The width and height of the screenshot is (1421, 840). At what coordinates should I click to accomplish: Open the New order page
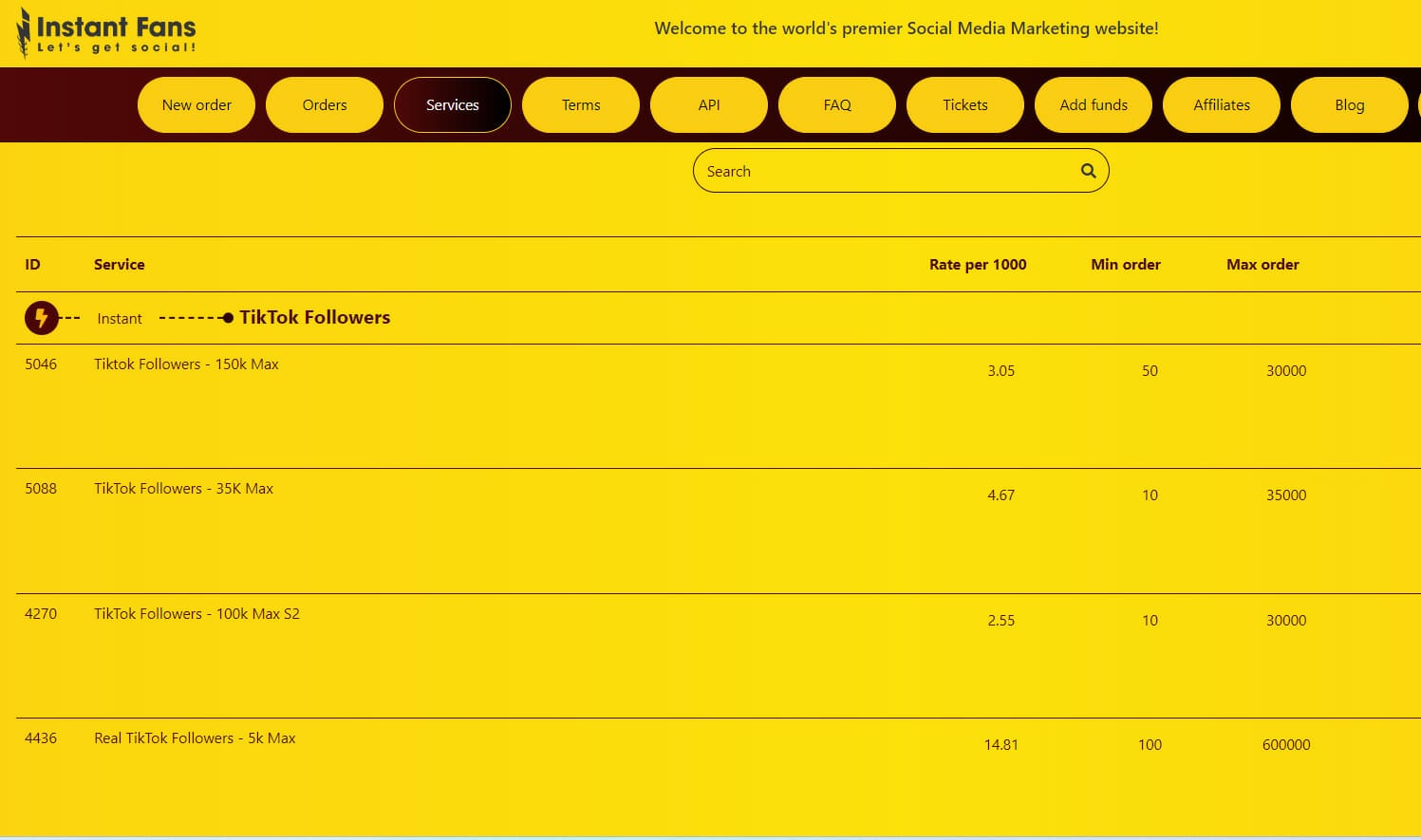click(x=196, y=105)
